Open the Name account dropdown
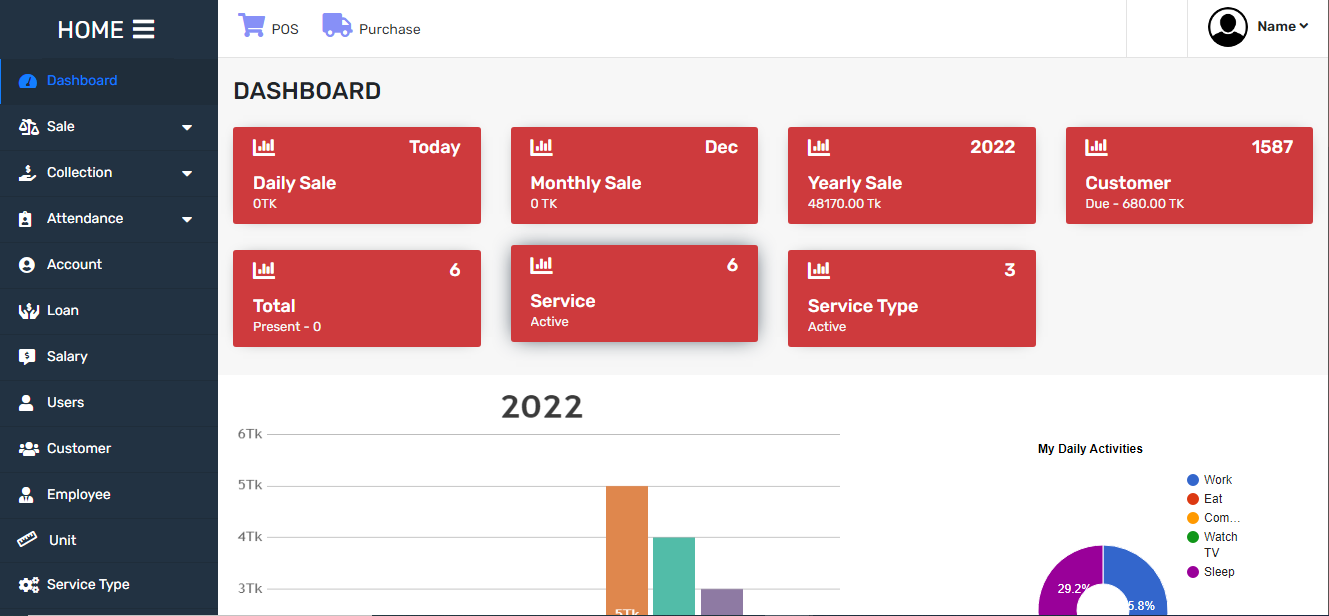1329x616 pixels. coord(1283,27)
